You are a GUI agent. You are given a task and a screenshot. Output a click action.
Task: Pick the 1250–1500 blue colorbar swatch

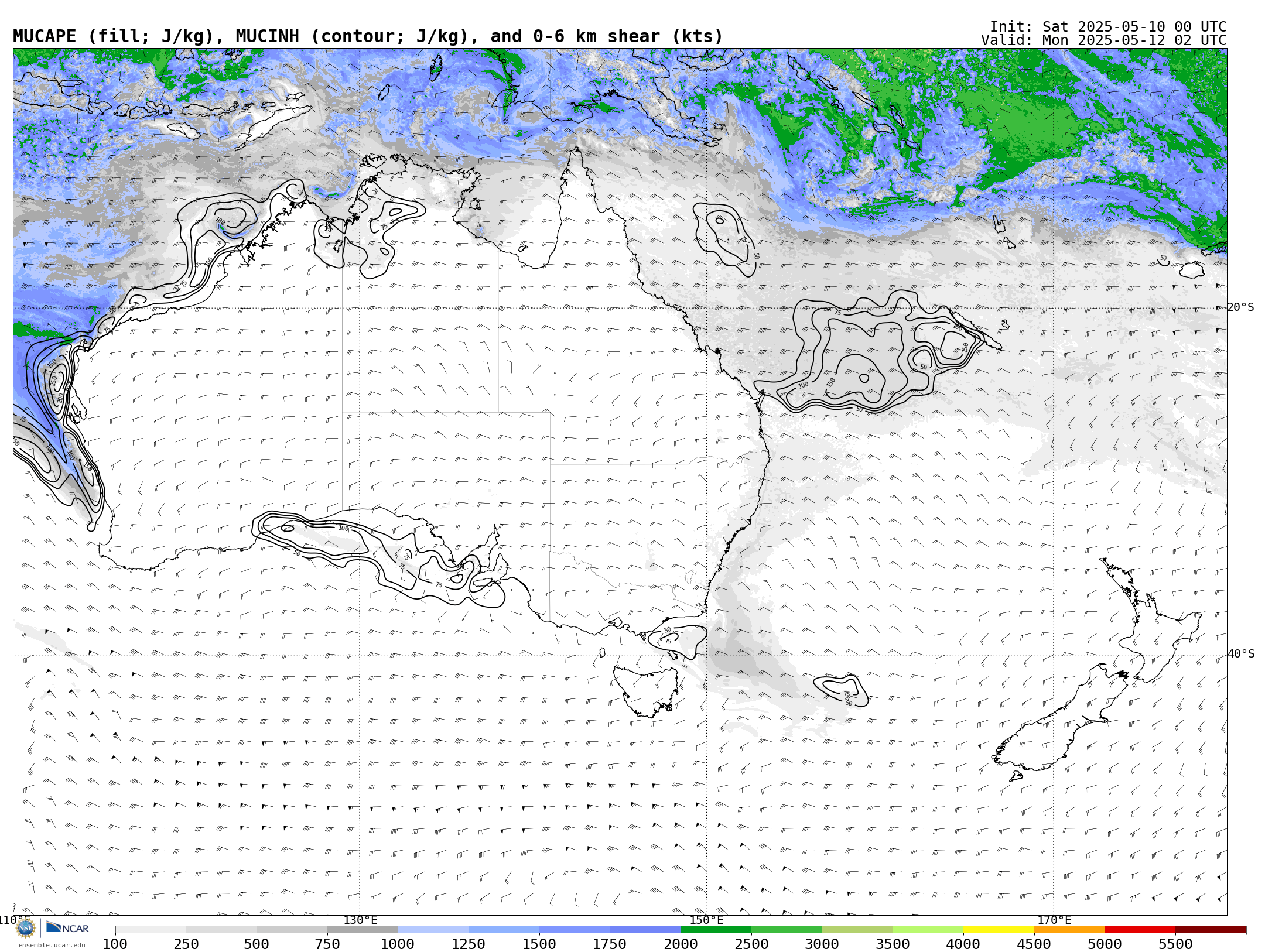(504, 930)
